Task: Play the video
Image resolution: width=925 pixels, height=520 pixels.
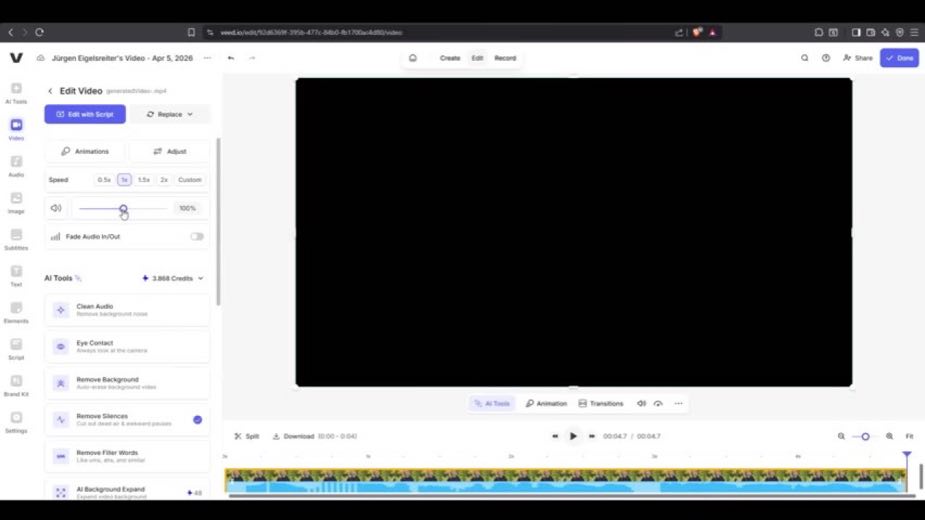Action: (x=573, y=436)
